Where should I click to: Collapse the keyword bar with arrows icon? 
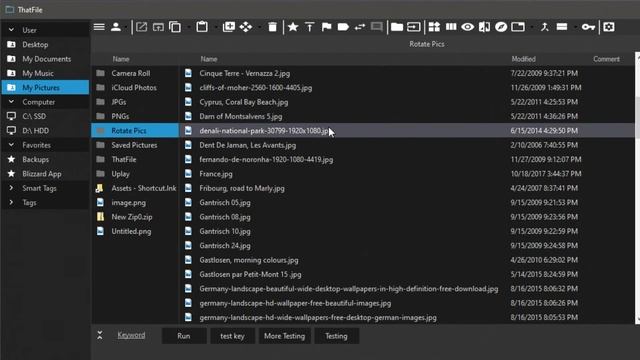[100, 336]
